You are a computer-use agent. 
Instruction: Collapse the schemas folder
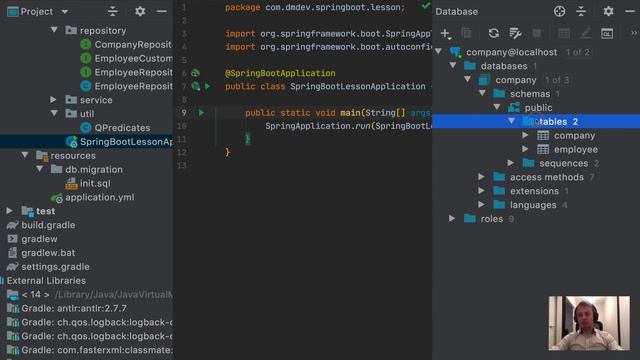click(x=482, y=93)
